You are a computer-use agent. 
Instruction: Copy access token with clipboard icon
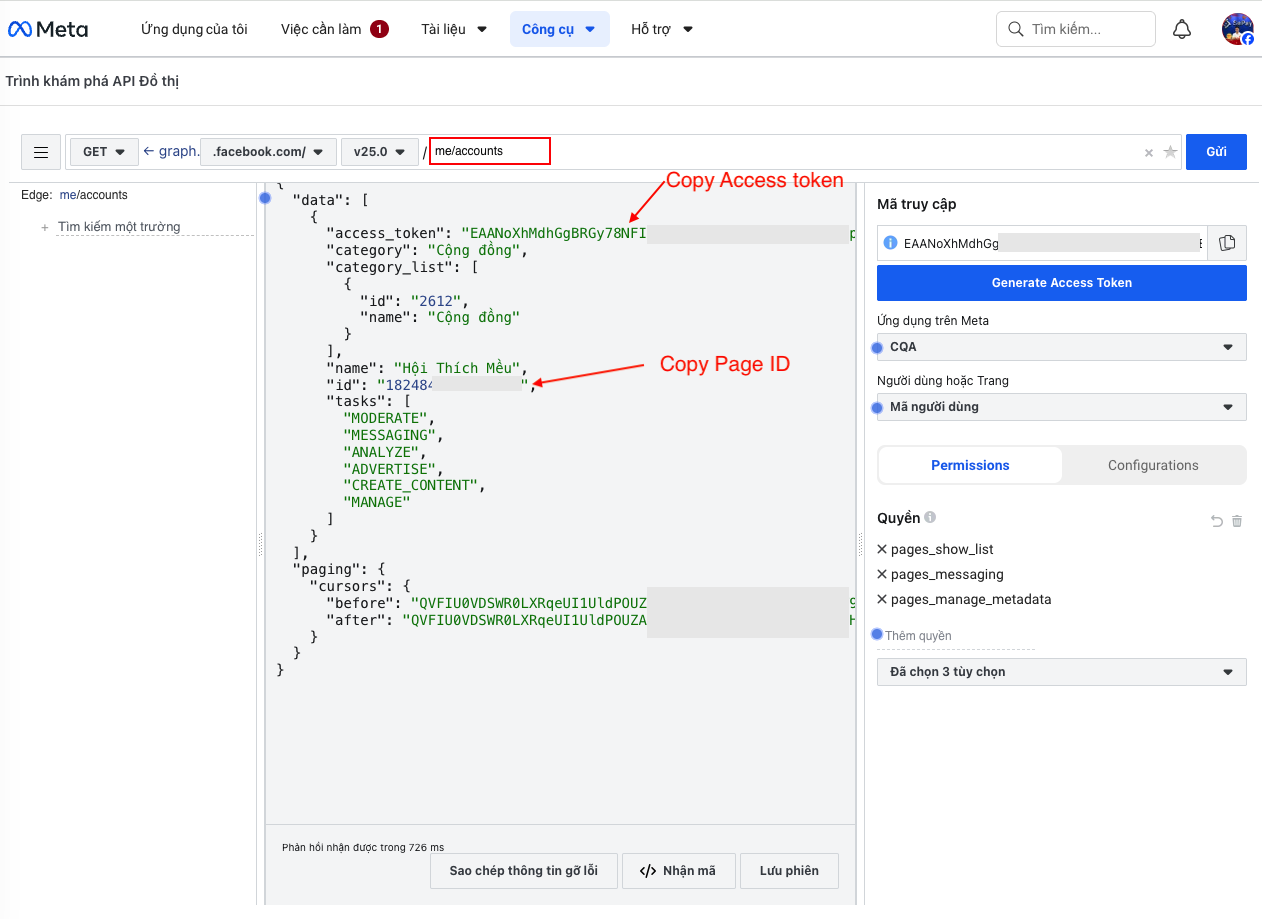1227,243
